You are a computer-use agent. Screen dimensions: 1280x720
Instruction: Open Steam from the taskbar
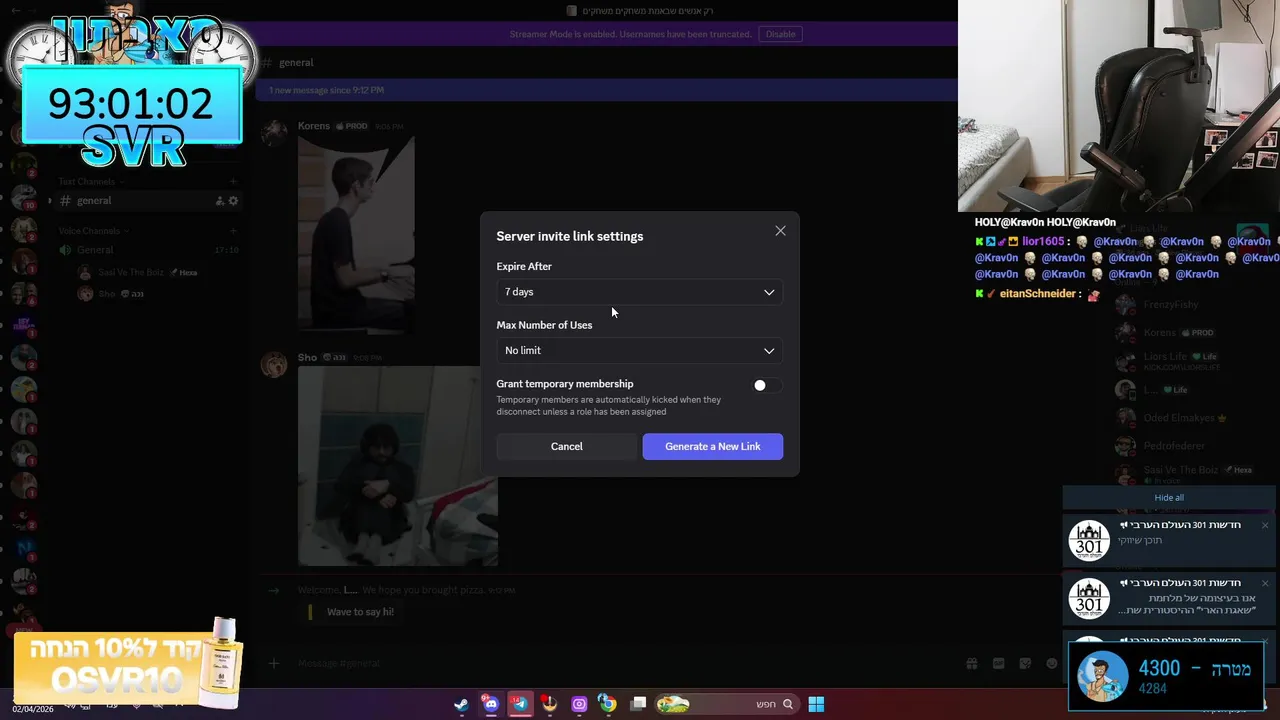click(461, 704)
